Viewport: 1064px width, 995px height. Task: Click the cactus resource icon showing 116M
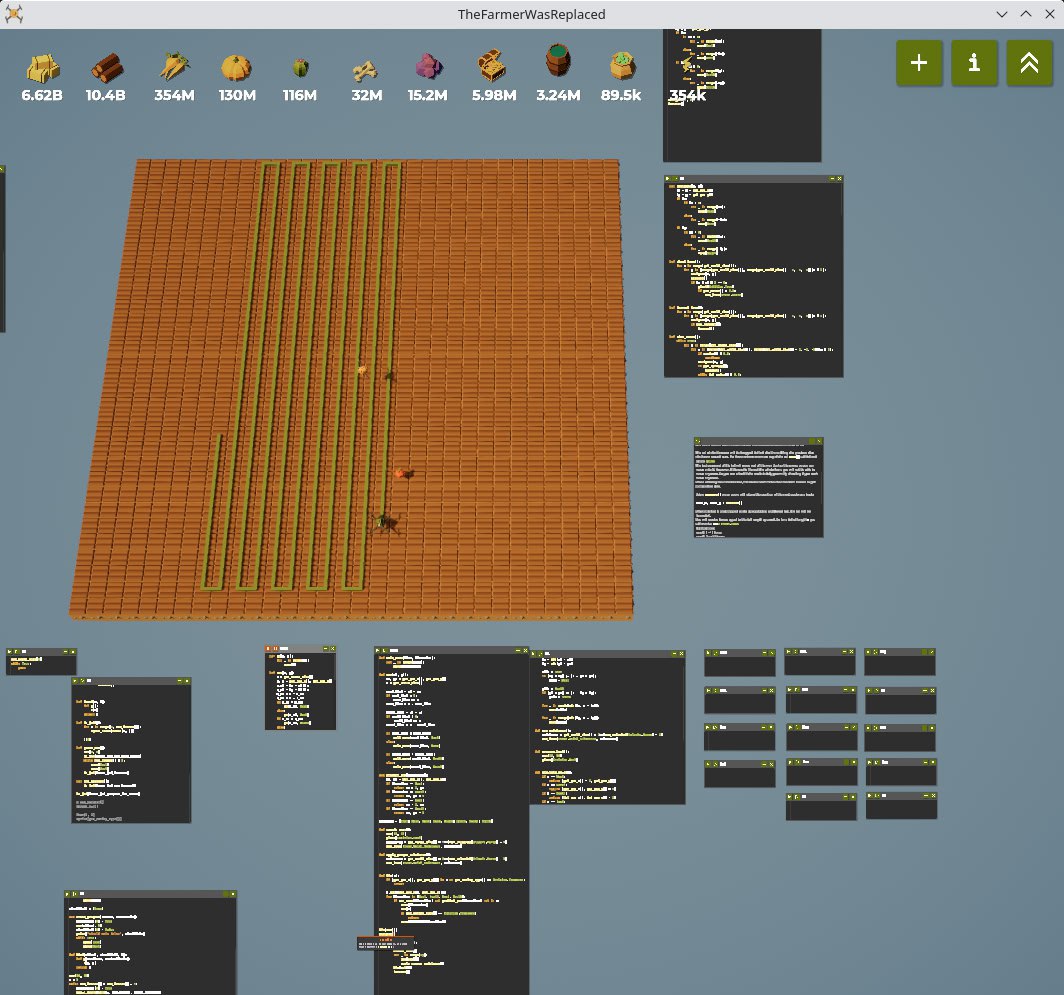299,68
